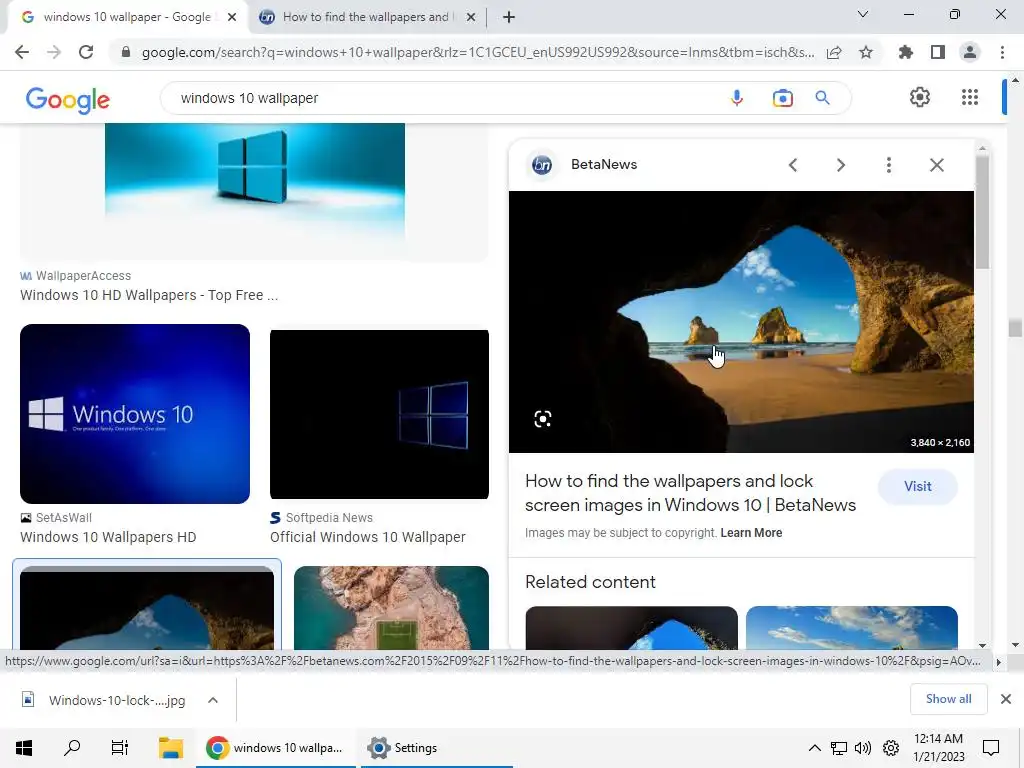Open 'Windows 10 Wallpapers HD' SetAsWall link
The height and width of the screenshot is (768, 1024).
click(x=108, y=537)
